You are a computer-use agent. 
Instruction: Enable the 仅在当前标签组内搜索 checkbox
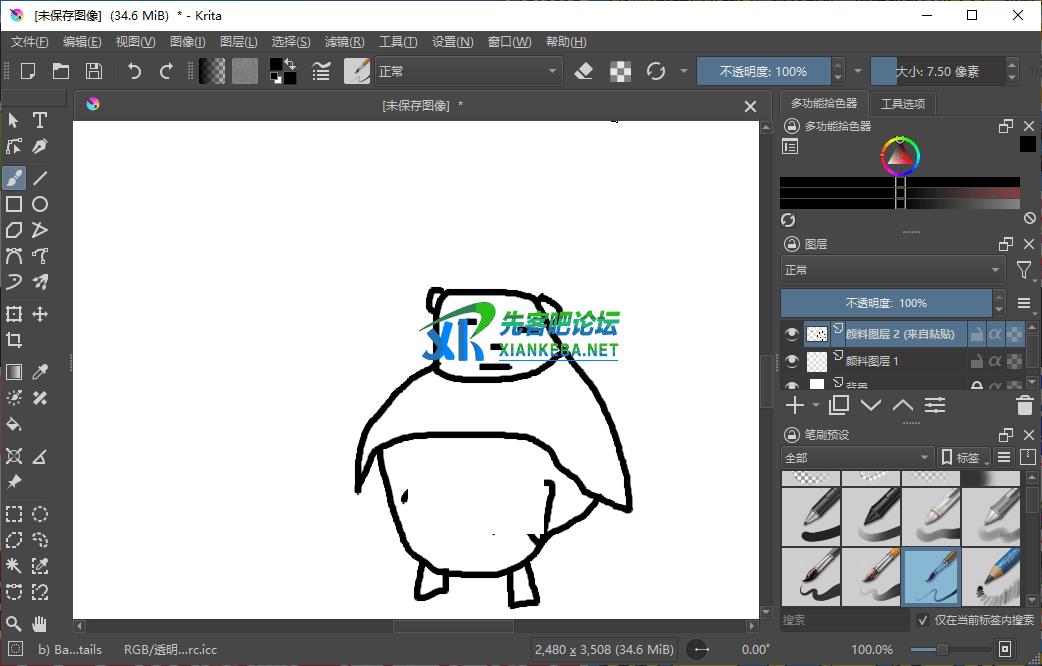922,620
